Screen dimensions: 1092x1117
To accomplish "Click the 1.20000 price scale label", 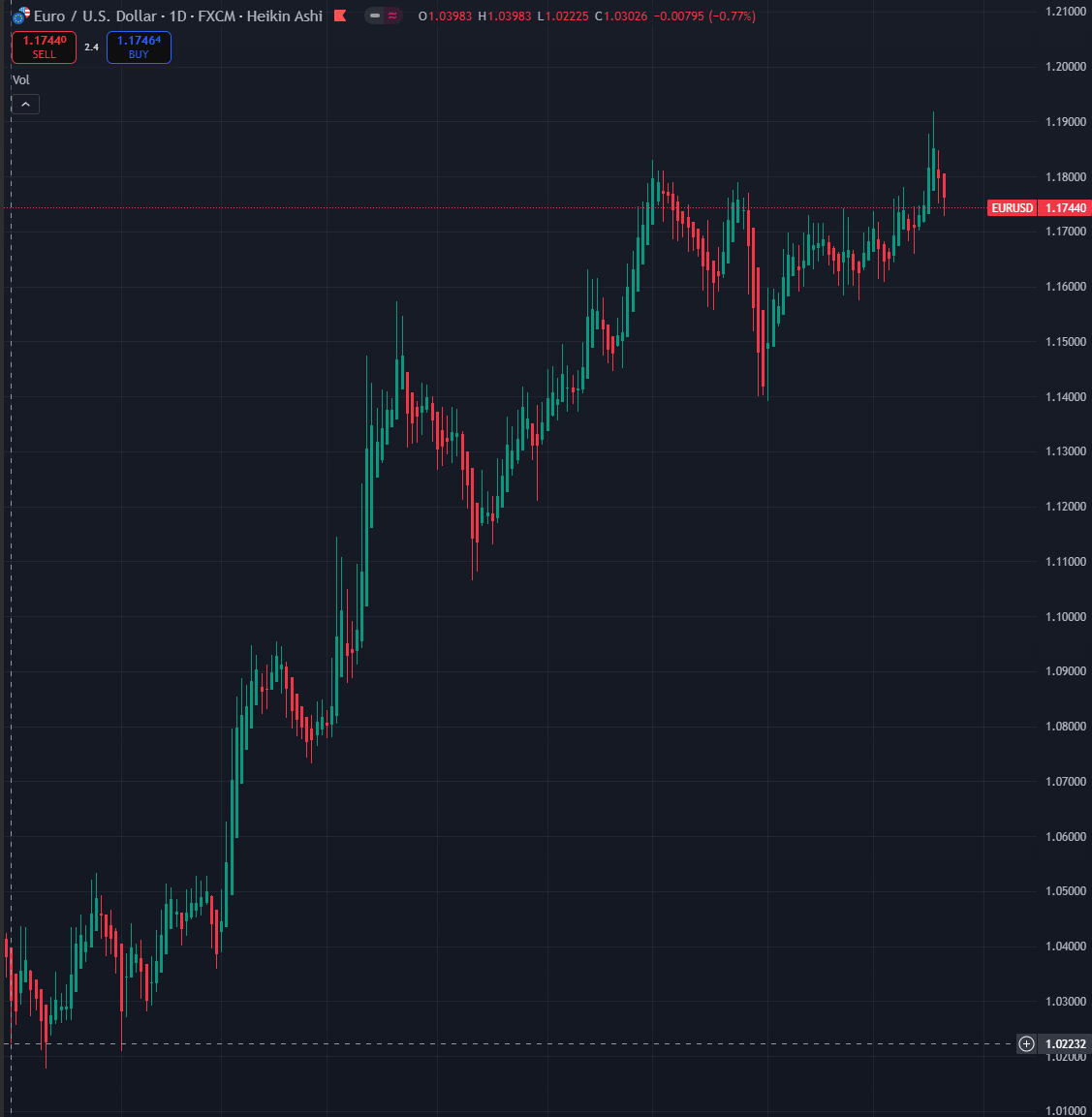I will [1066, 67].
